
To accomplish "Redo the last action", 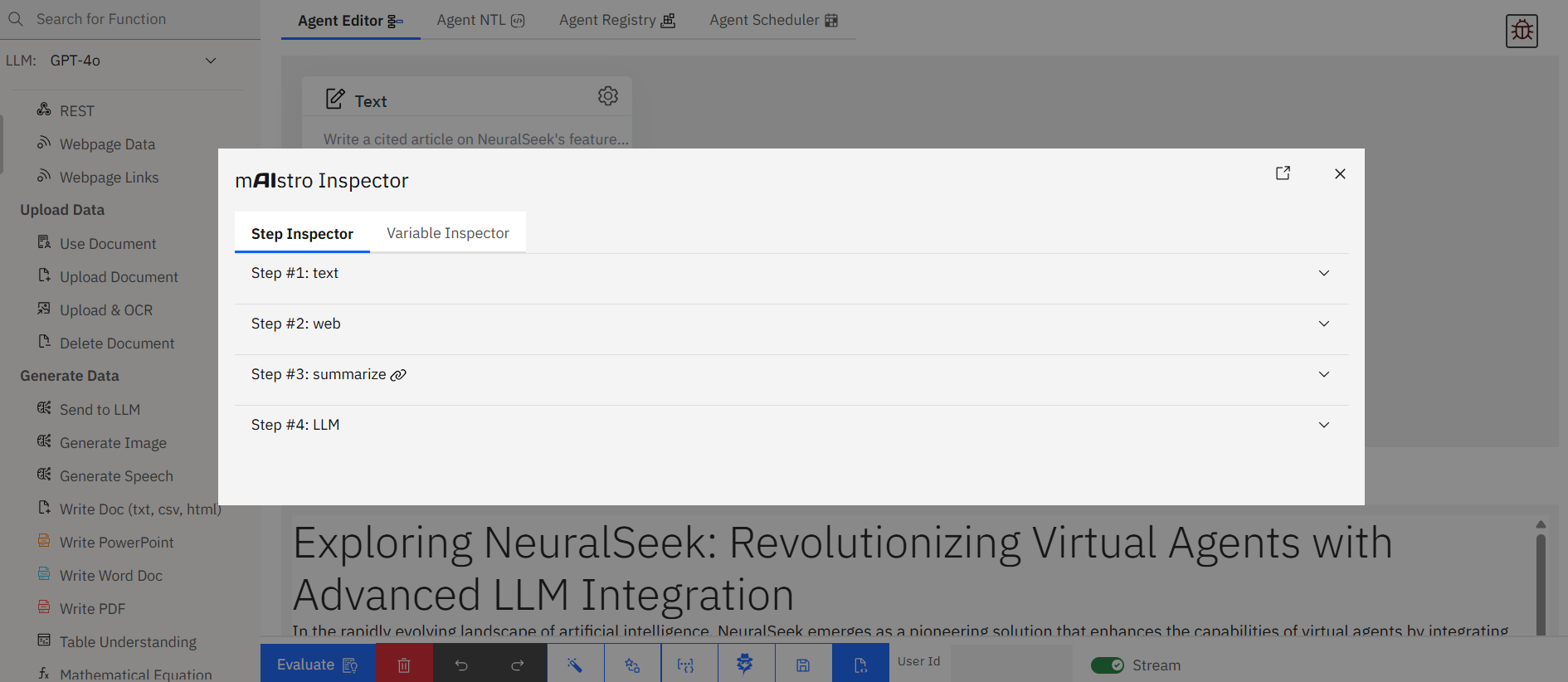I will 518,665.
